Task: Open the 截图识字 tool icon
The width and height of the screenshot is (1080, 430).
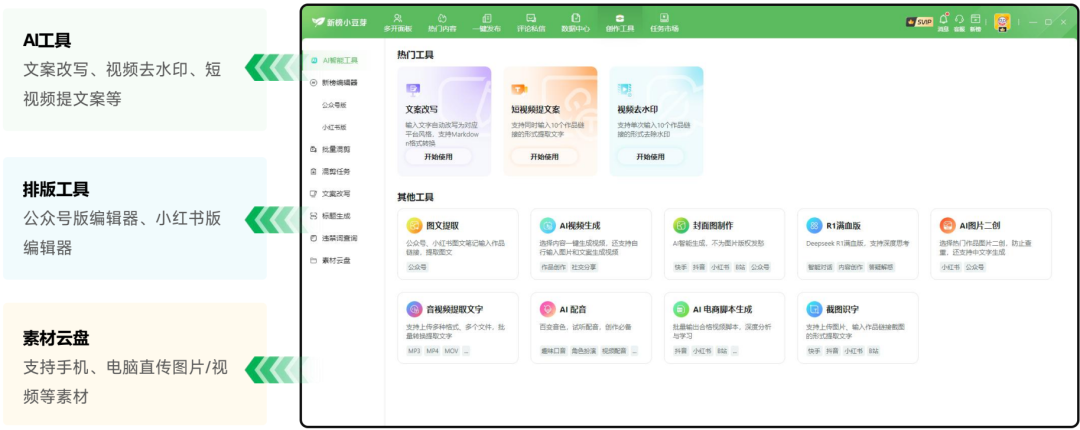Action: [x=814, y=309]
